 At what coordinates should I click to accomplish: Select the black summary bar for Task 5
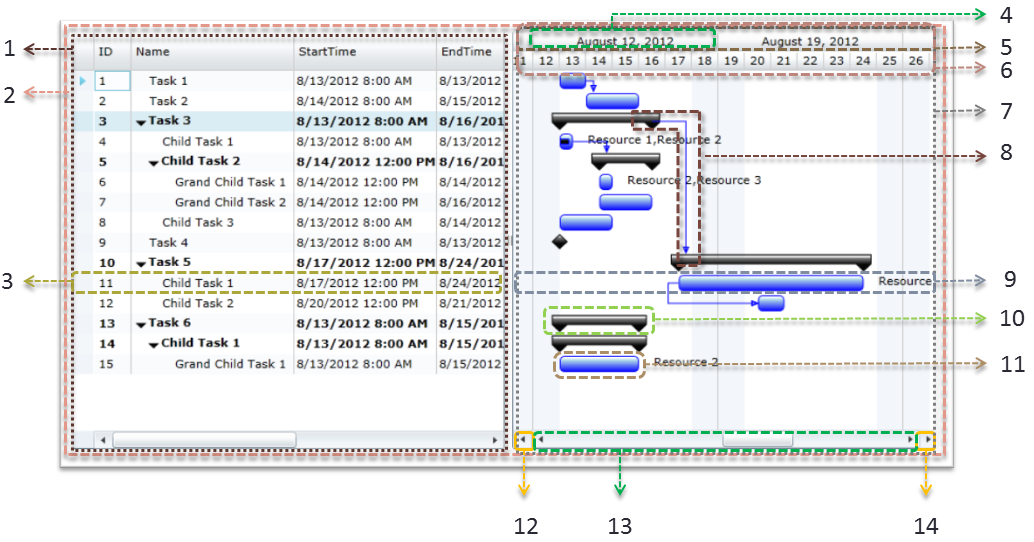(x=770, y=260)
